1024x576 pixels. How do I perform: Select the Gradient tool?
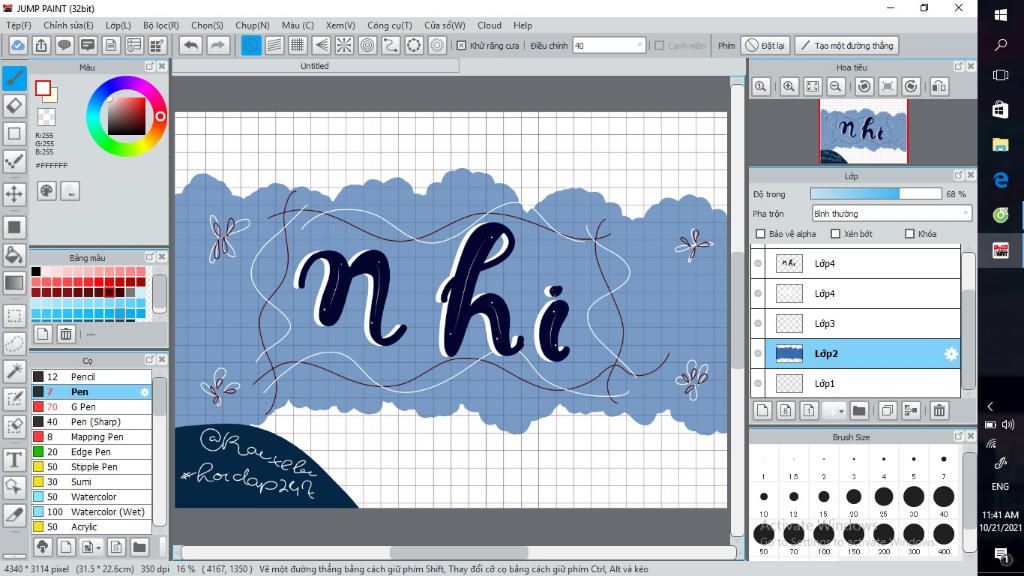pyautogui.click(x=14, y=283)
